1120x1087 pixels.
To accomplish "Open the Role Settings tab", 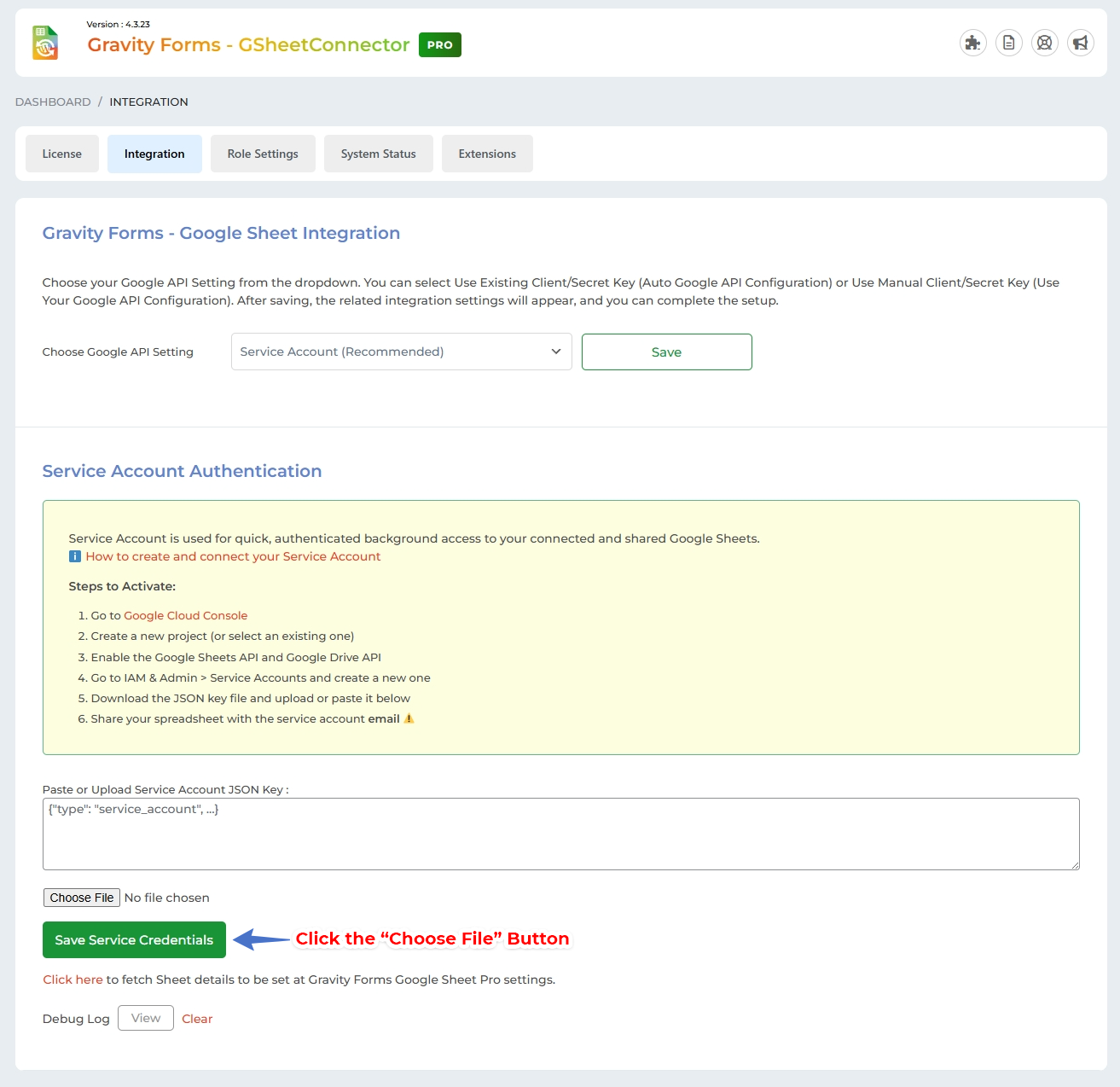I will (x=263, y=154).
